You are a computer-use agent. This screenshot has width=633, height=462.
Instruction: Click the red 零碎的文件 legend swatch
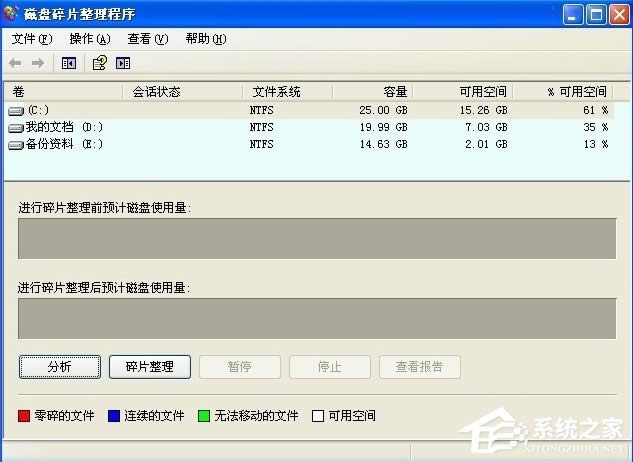25,415
